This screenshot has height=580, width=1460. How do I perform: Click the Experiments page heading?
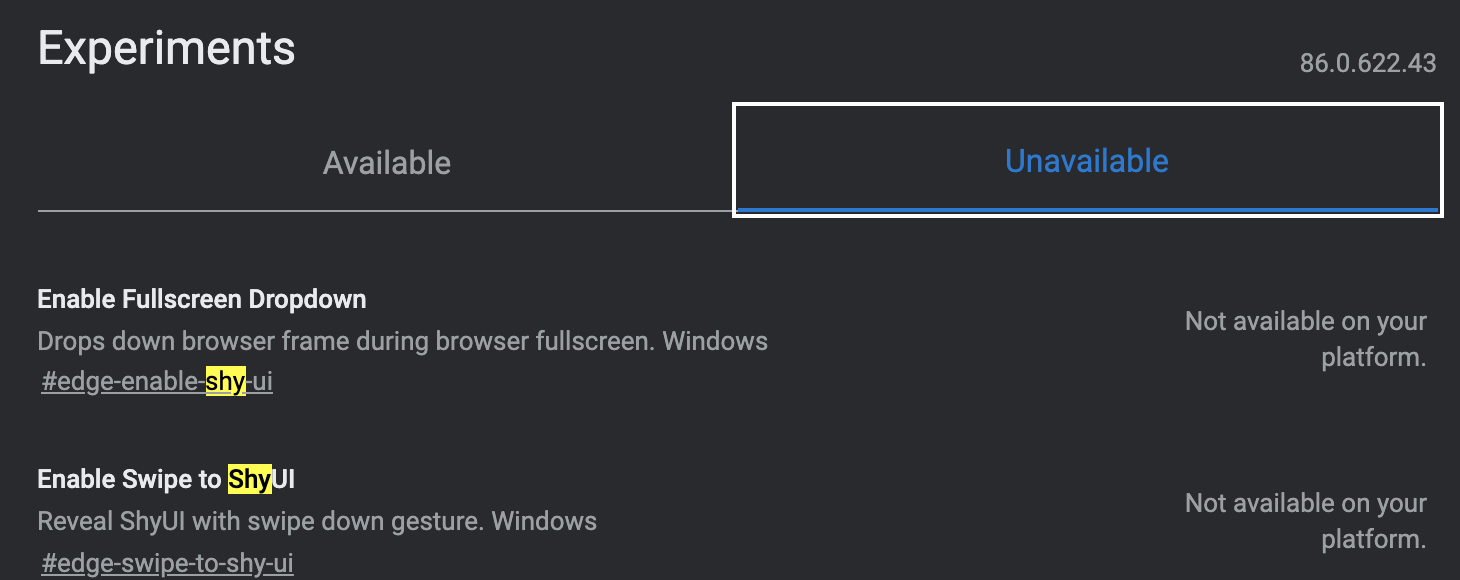tap(166, 49)
